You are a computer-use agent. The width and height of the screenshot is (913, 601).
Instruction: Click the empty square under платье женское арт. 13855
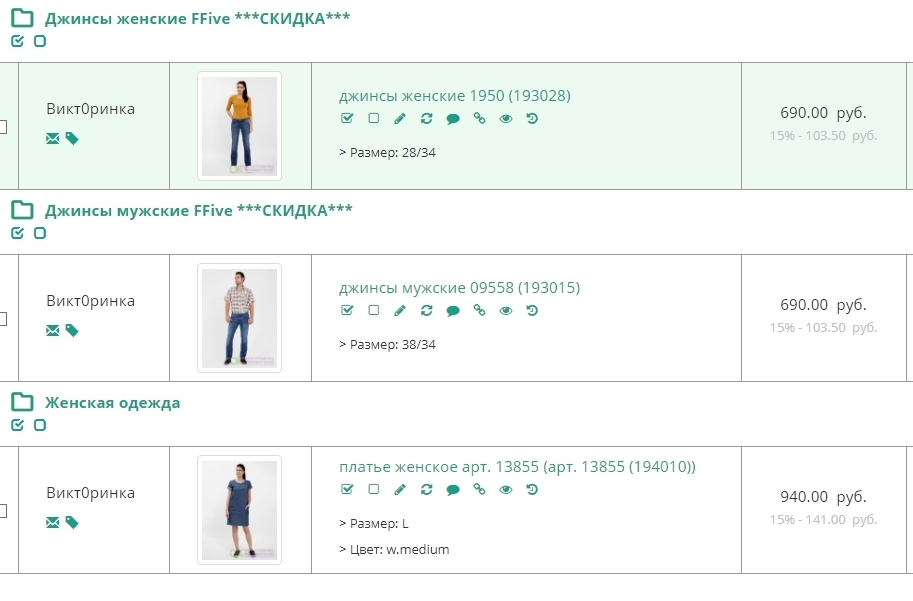(x=373, y=490)
